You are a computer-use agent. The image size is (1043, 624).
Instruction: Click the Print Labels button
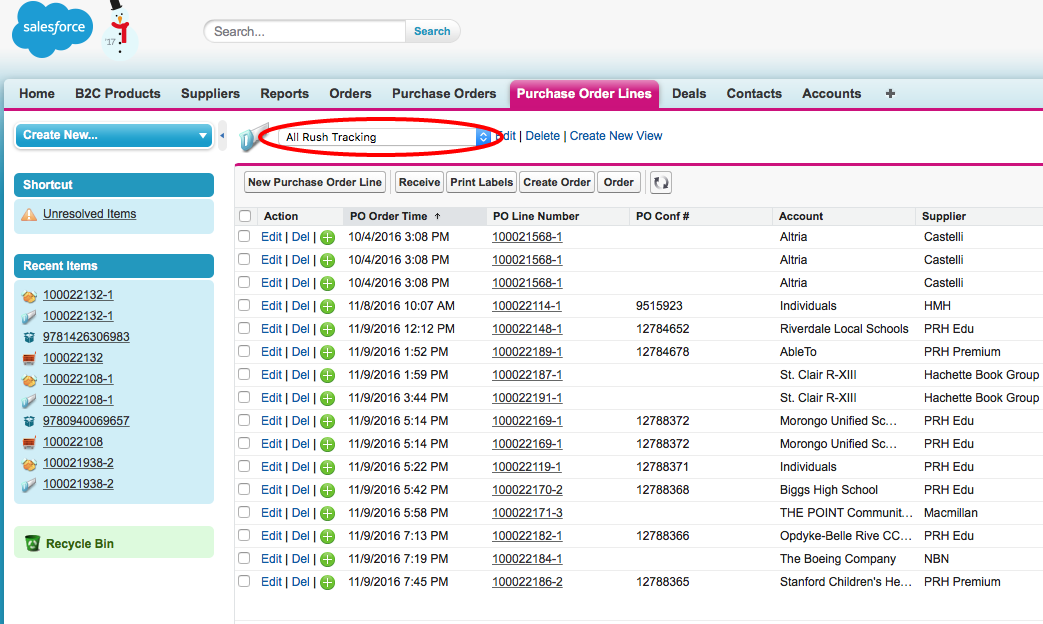click(482, 182)
